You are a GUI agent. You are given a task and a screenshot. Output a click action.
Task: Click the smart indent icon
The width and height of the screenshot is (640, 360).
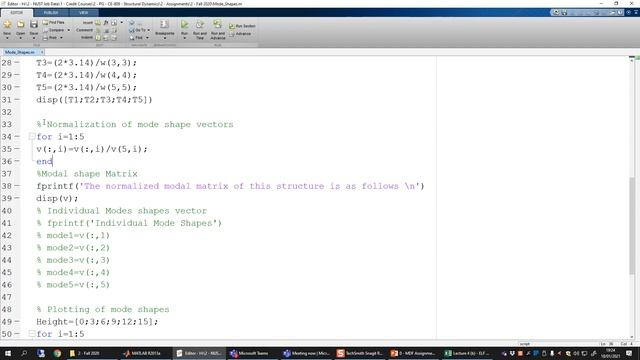pos(98,38)
